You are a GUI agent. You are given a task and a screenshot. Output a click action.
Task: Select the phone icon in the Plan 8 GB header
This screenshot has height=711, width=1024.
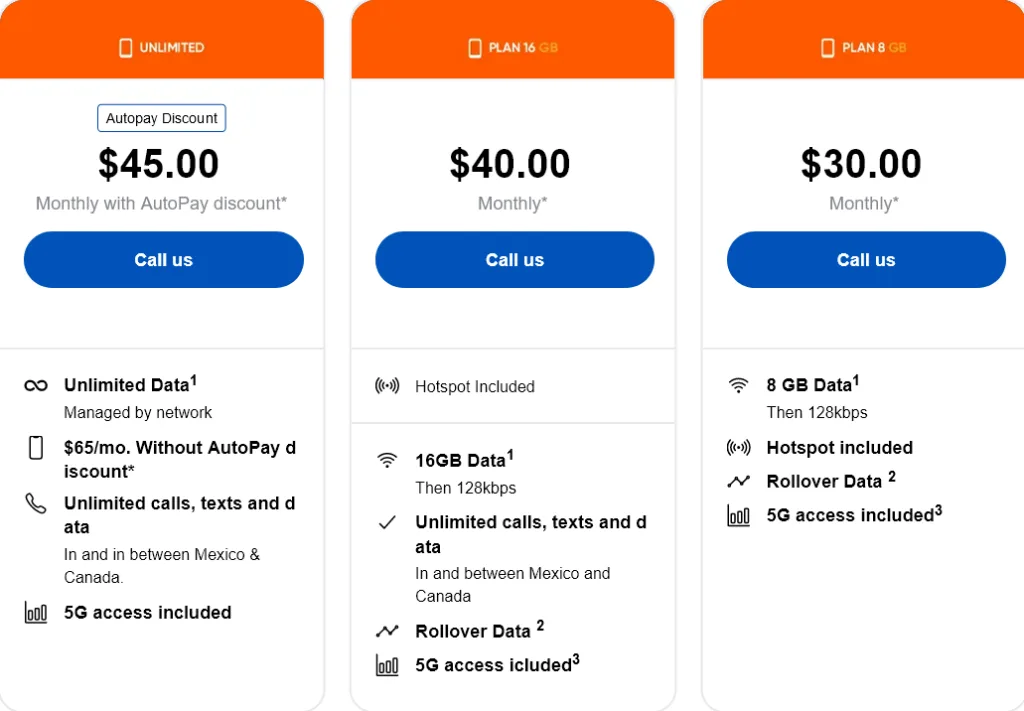click(x=827, y=46)
